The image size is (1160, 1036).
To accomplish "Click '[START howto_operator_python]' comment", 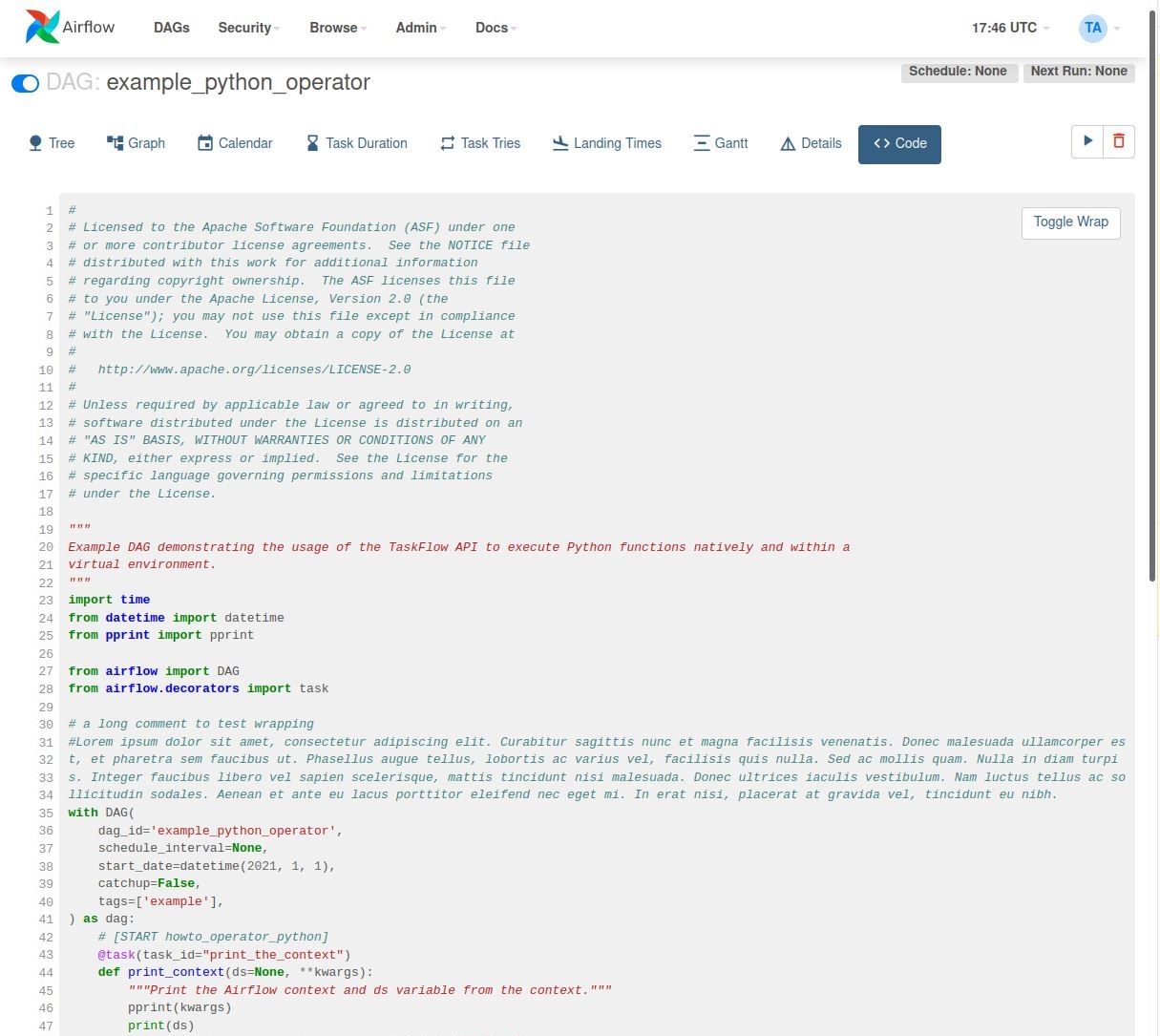I will pyautogui.click(x=213, y=937).
